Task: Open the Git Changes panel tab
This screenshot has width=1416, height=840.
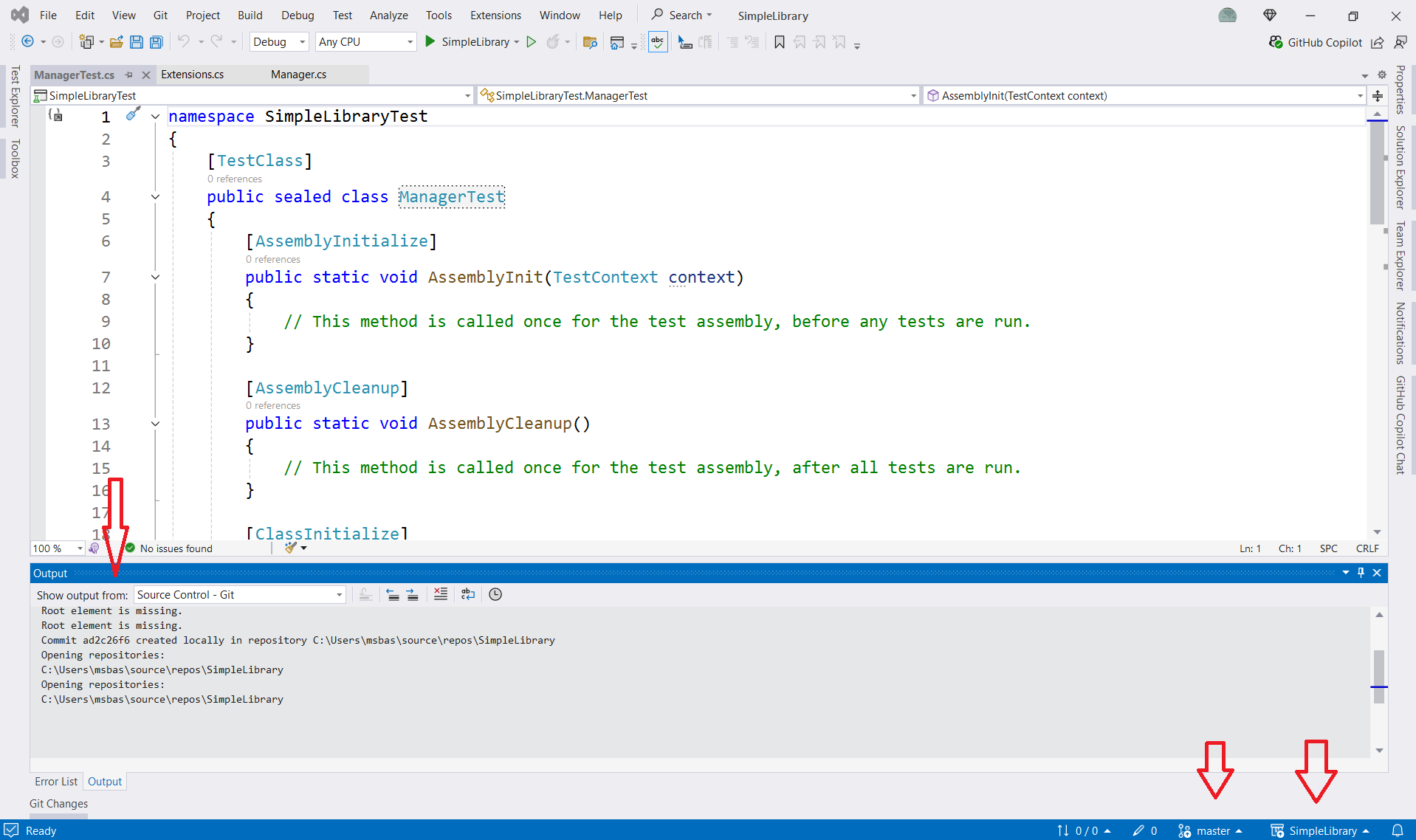Action: 59,804
